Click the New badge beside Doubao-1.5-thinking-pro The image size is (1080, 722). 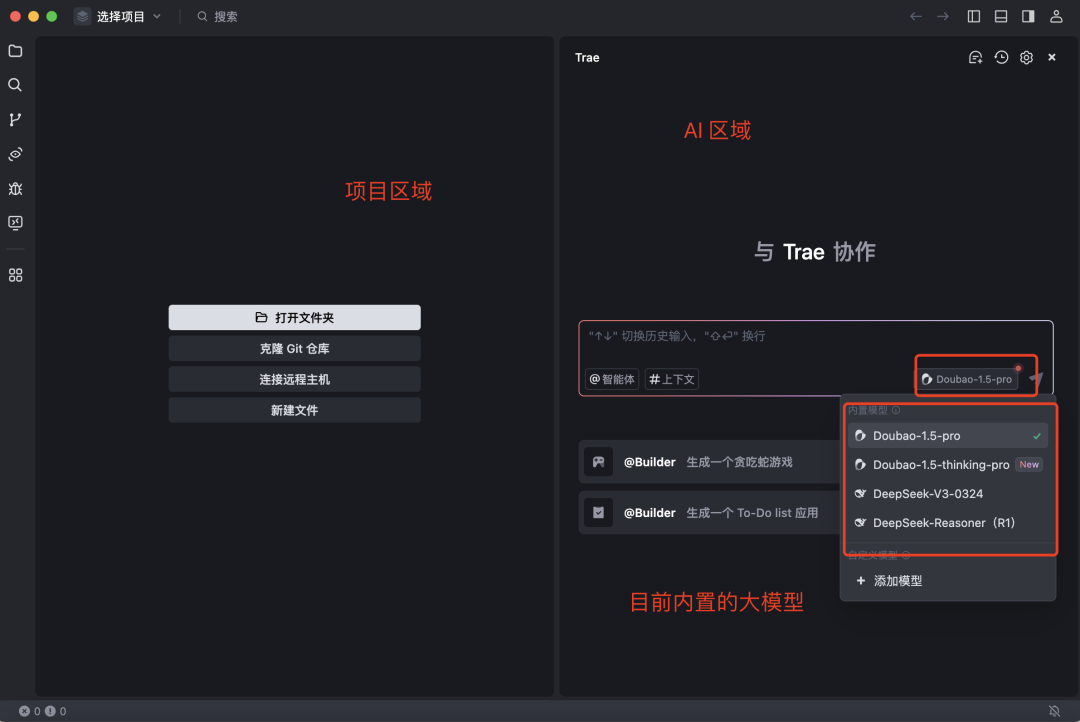click(x=1029, y=464)
